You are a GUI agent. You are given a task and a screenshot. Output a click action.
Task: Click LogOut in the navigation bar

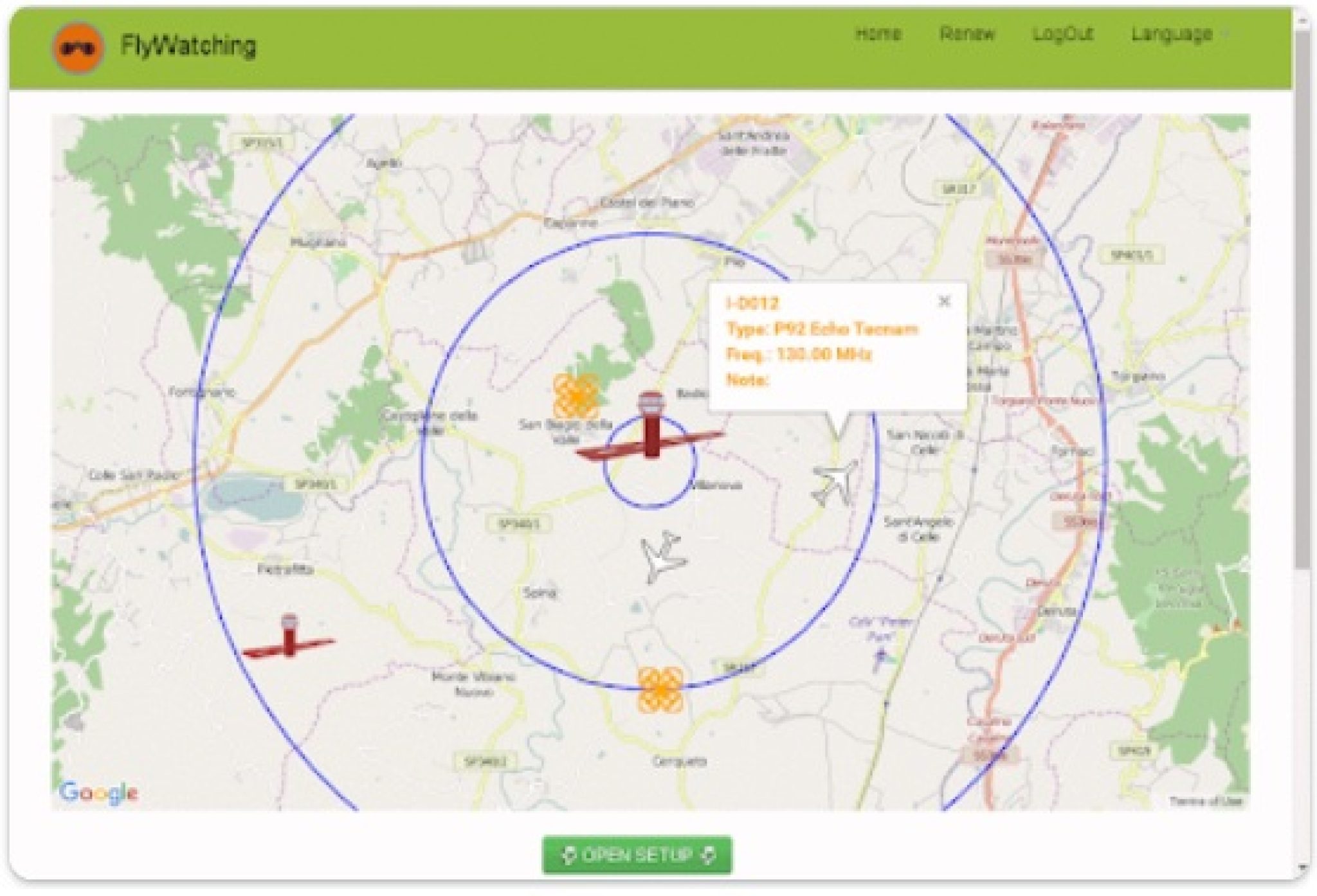point(1062,34)
